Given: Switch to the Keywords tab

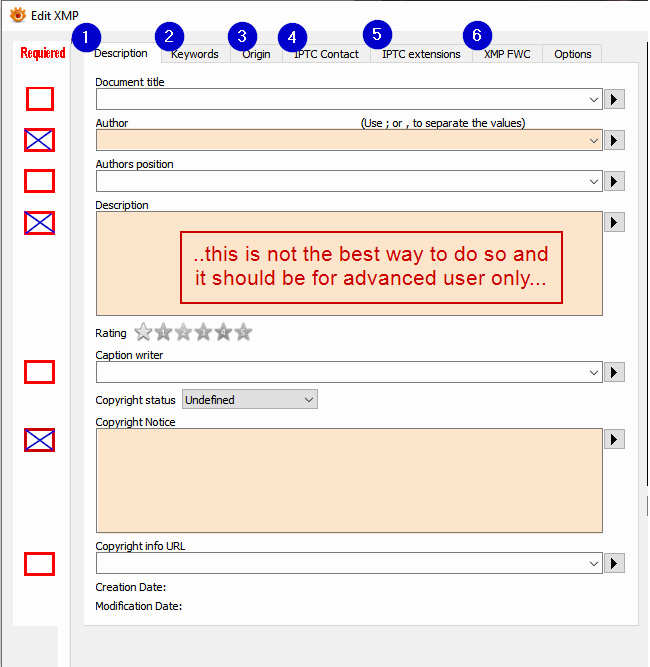Looking at the screenshot, I should point(195,54).
